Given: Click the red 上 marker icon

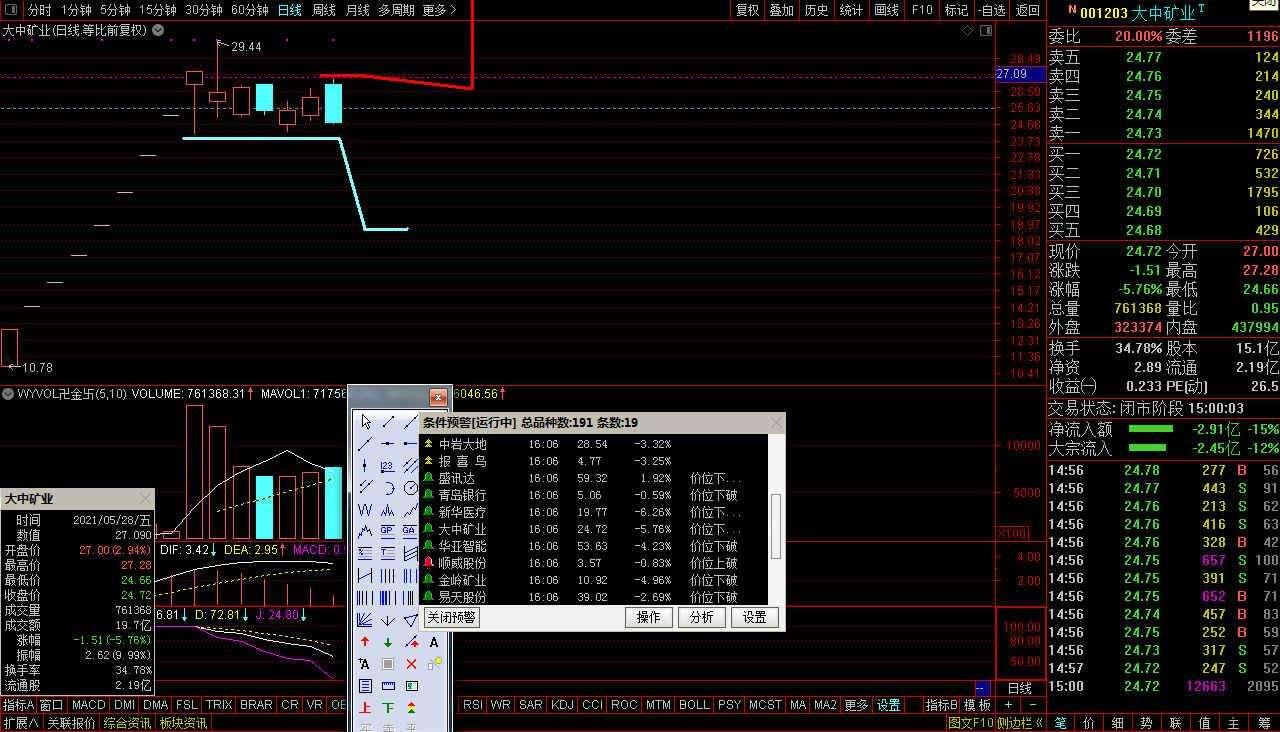Looking at the screenshot, I should tap(365, 708).
